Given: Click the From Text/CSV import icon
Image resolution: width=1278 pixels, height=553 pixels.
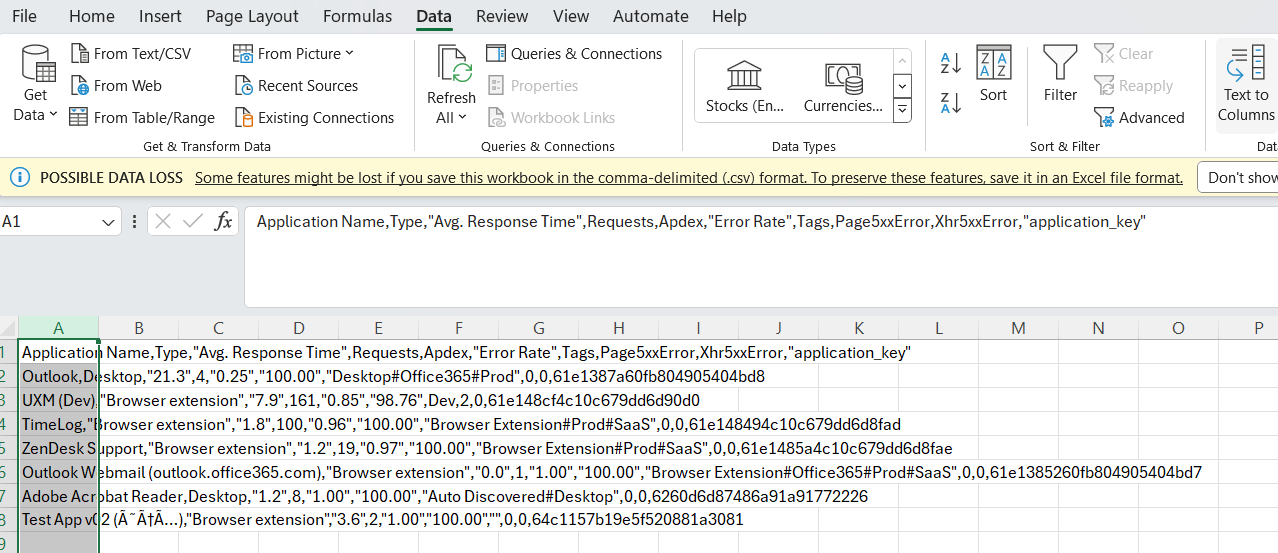Looking at the screenshot, I should pyautogui.click(x=79, y=54).
